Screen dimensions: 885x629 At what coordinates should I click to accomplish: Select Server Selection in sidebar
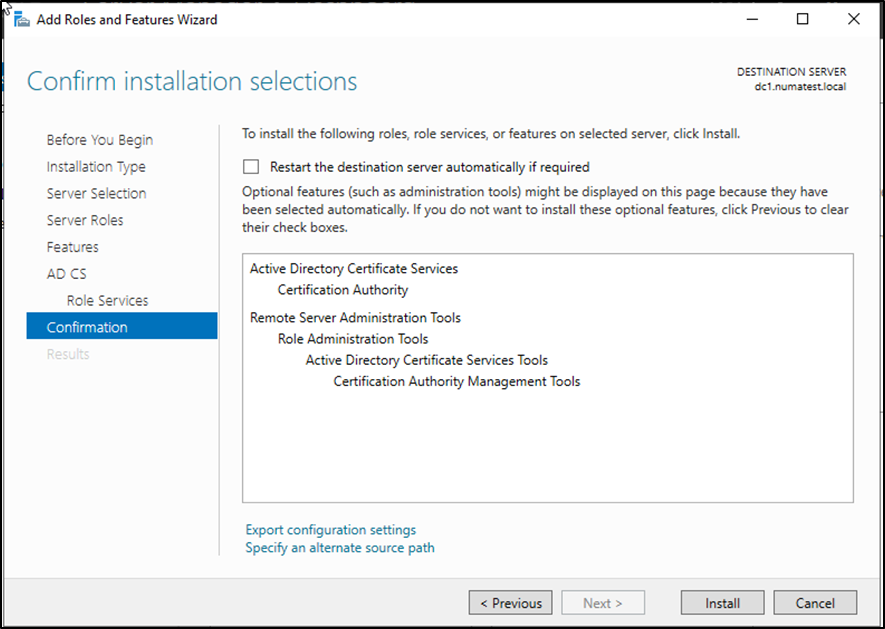click(x=96, y=194)
